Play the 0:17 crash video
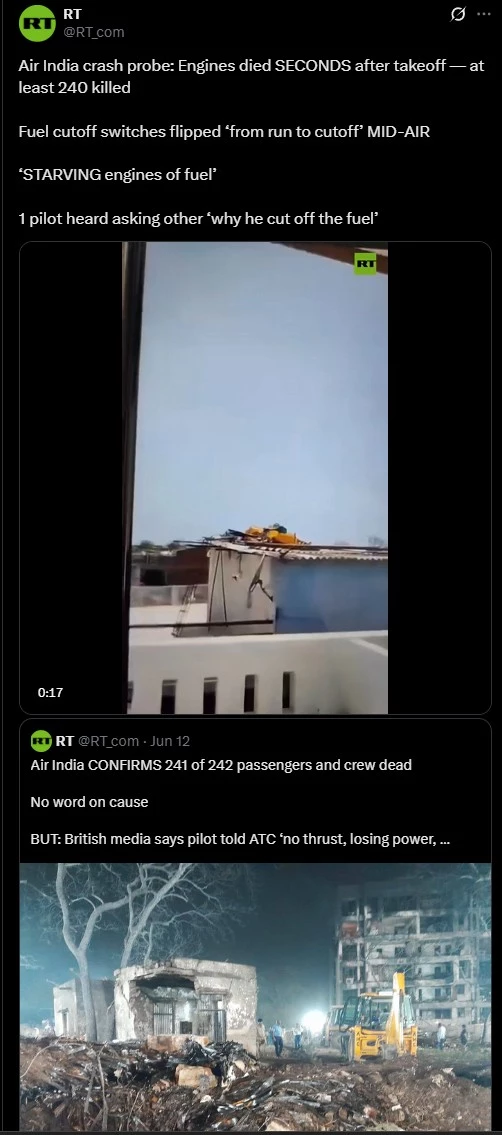The width and height of the screenshot is (502, 1135). coord(255,478)
